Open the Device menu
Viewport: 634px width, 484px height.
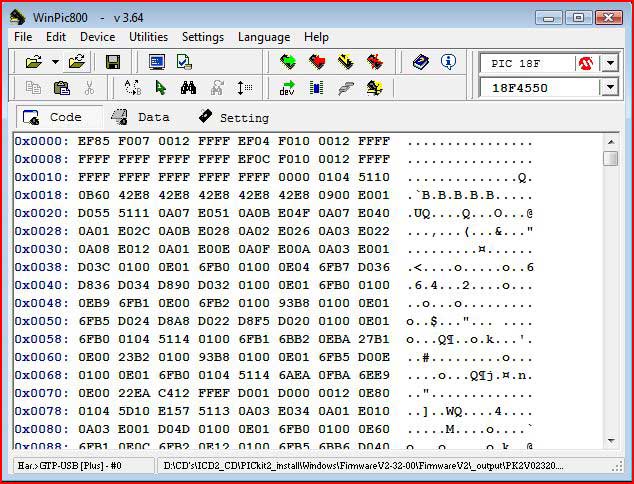[x=97, y=37]
